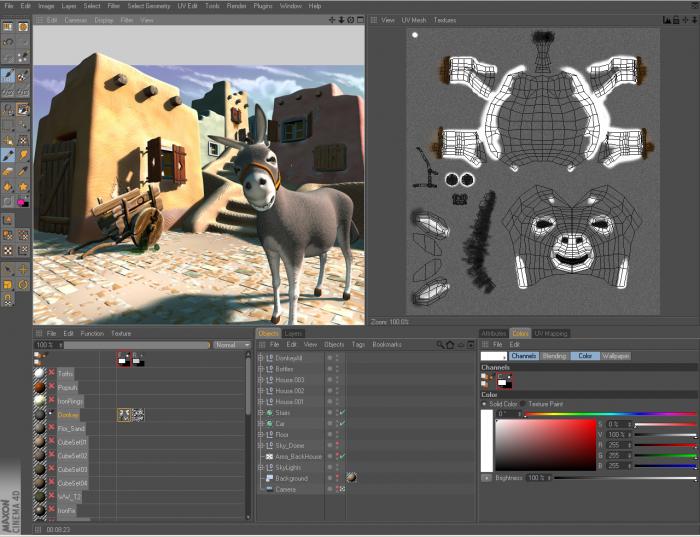
Task: Open the Select Geometry menu
Action: point(149,6)
